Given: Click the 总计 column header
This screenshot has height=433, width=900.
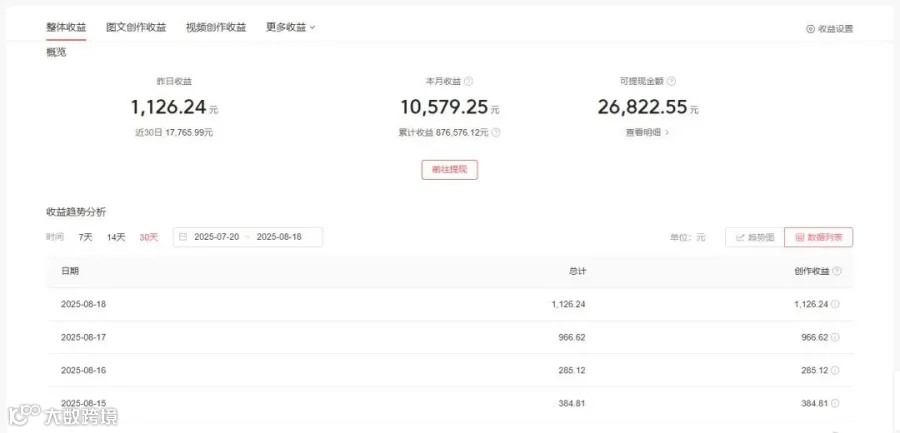Looking at the screenshot, I should tap(577, 271).
